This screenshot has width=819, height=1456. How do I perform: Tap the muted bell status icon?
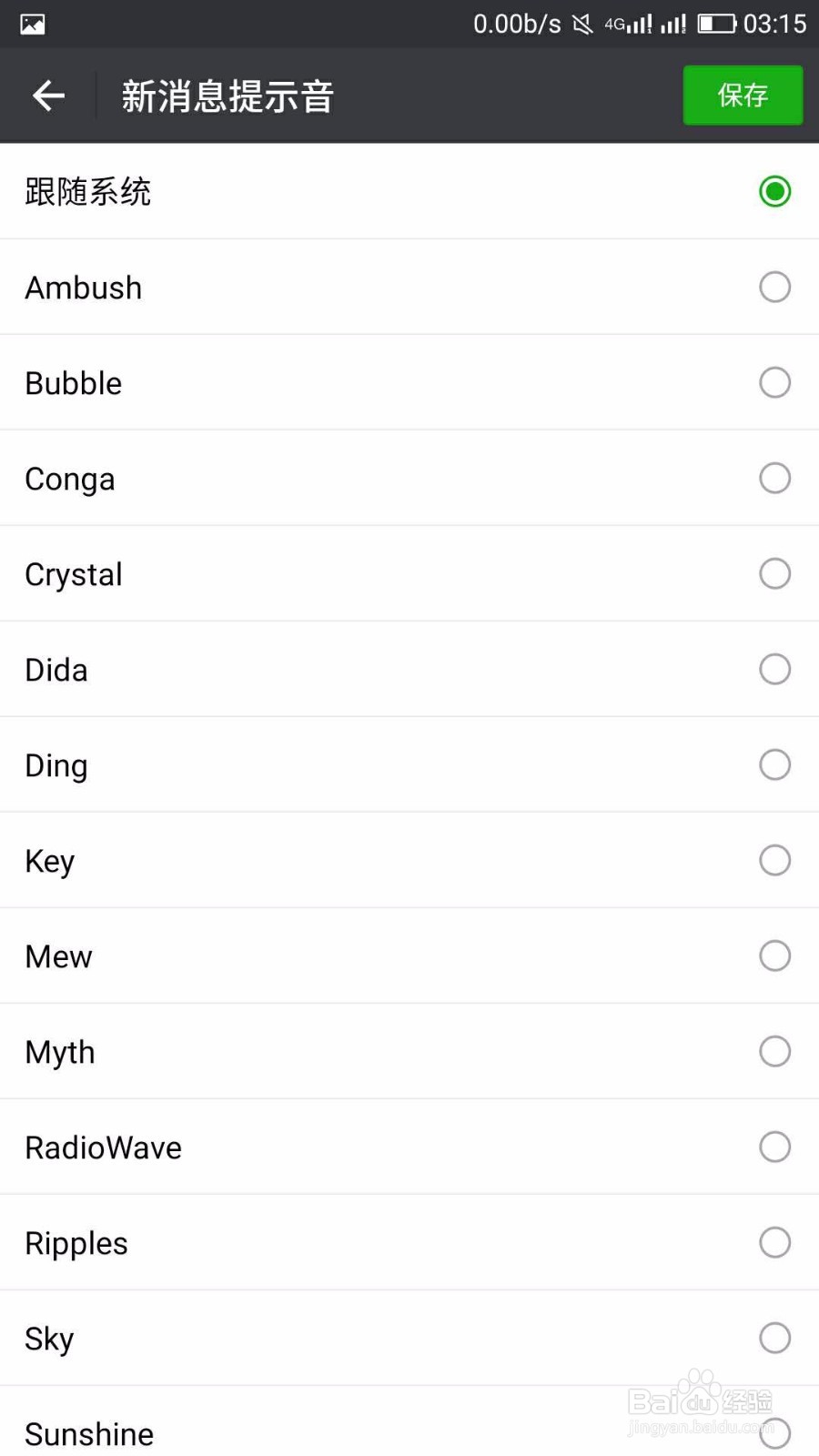[582, 25]
